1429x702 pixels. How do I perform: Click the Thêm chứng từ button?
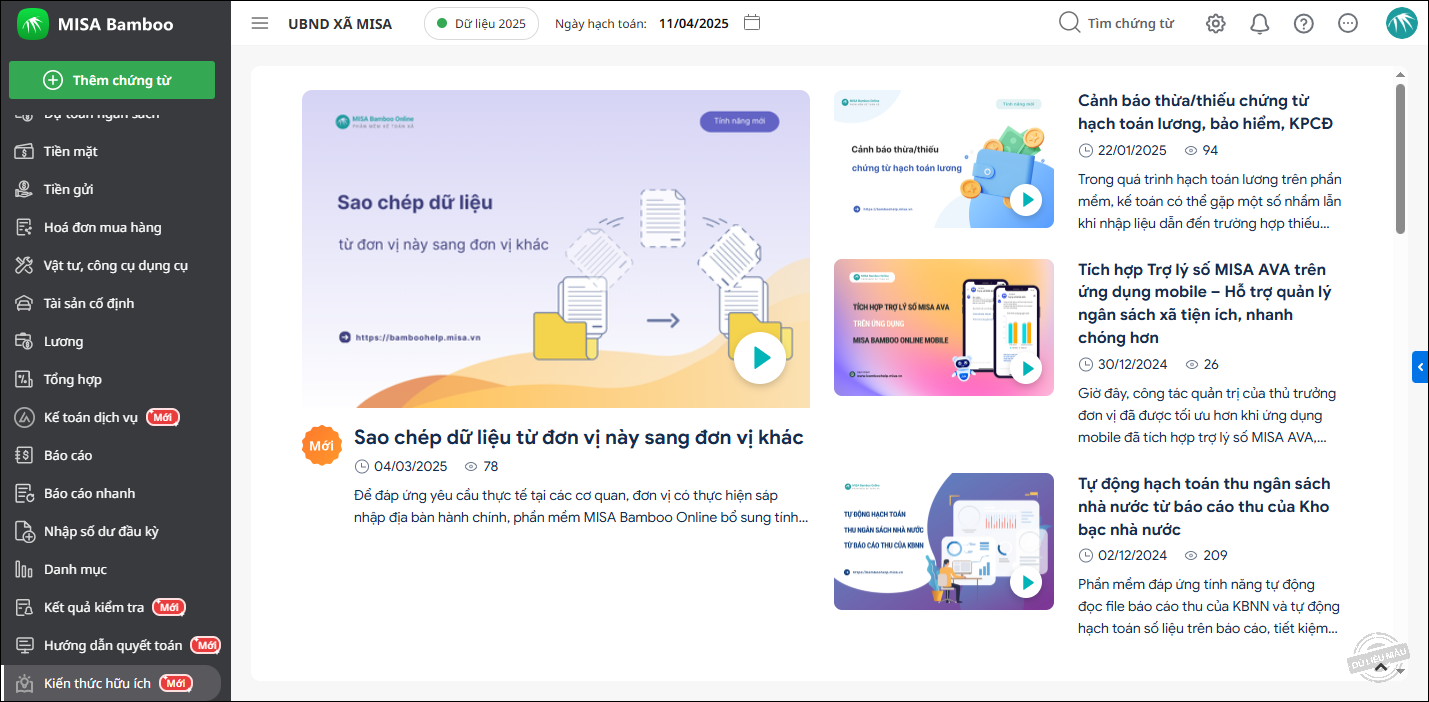click(x=112, y=80)
